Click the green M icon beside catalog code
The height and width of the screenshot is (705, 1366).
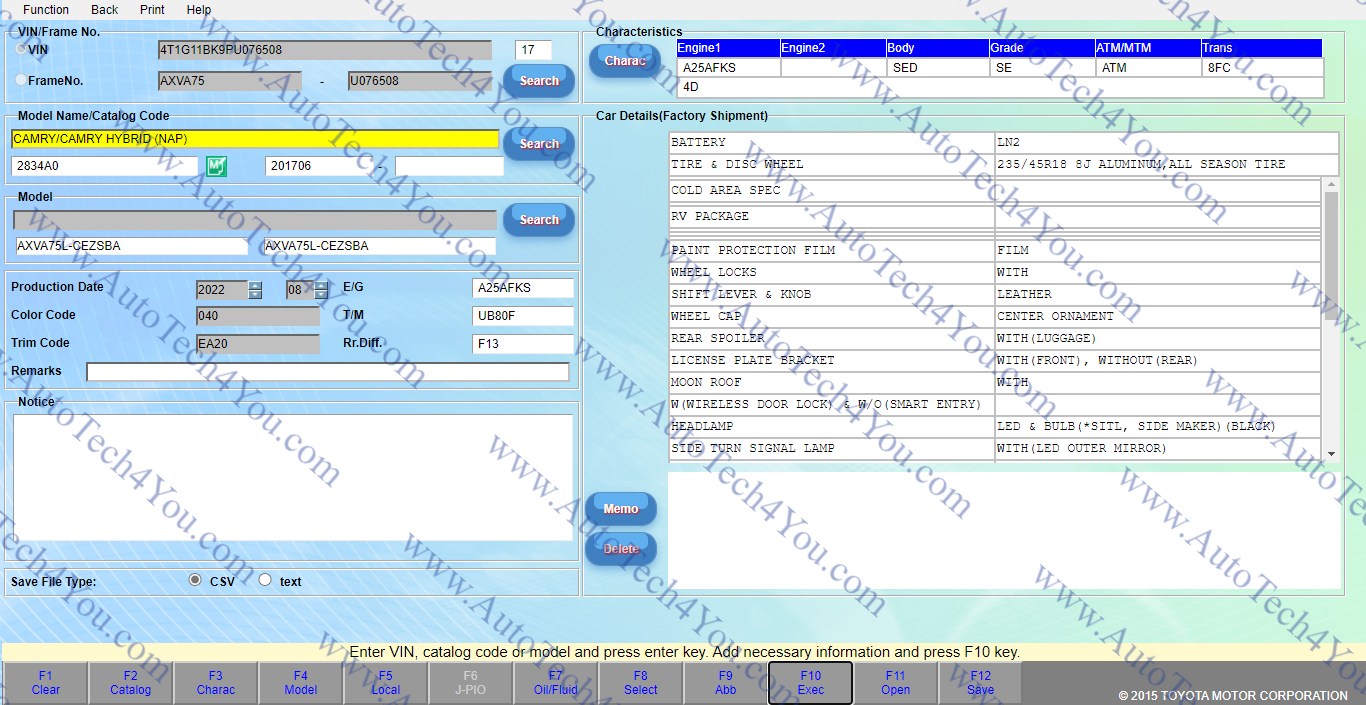point(217,166)
